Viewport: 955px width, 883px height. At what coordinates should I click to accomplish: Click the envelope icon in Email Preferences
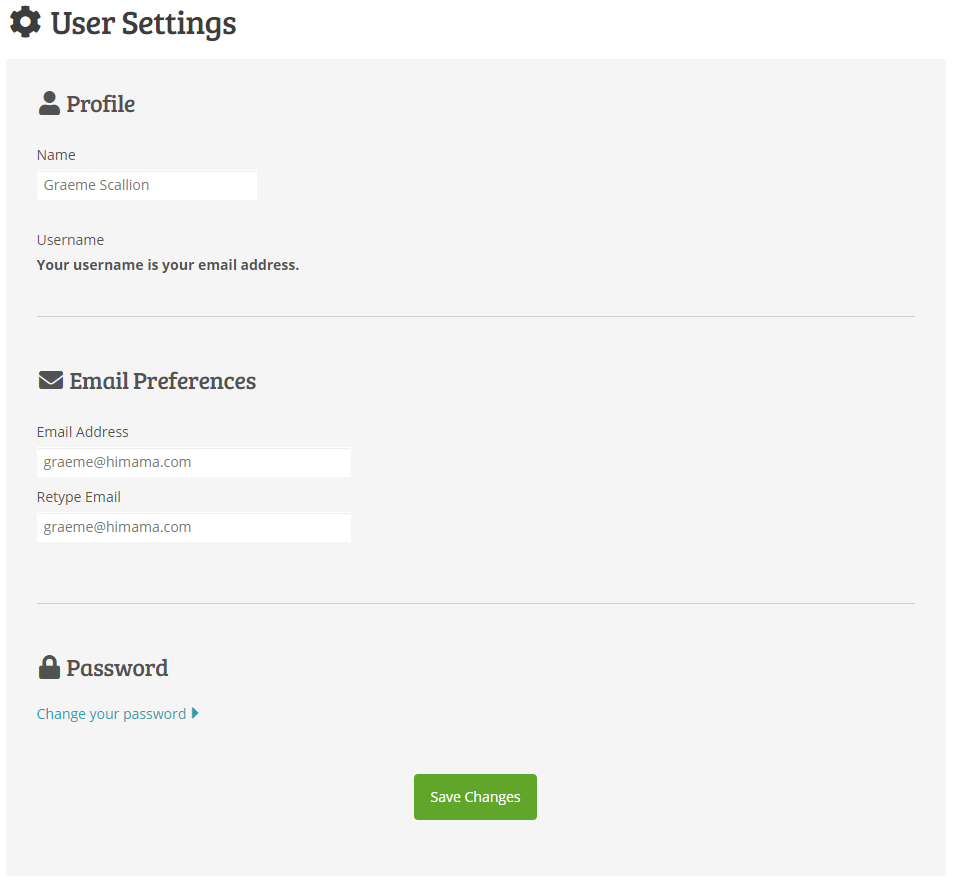point(50,379)
